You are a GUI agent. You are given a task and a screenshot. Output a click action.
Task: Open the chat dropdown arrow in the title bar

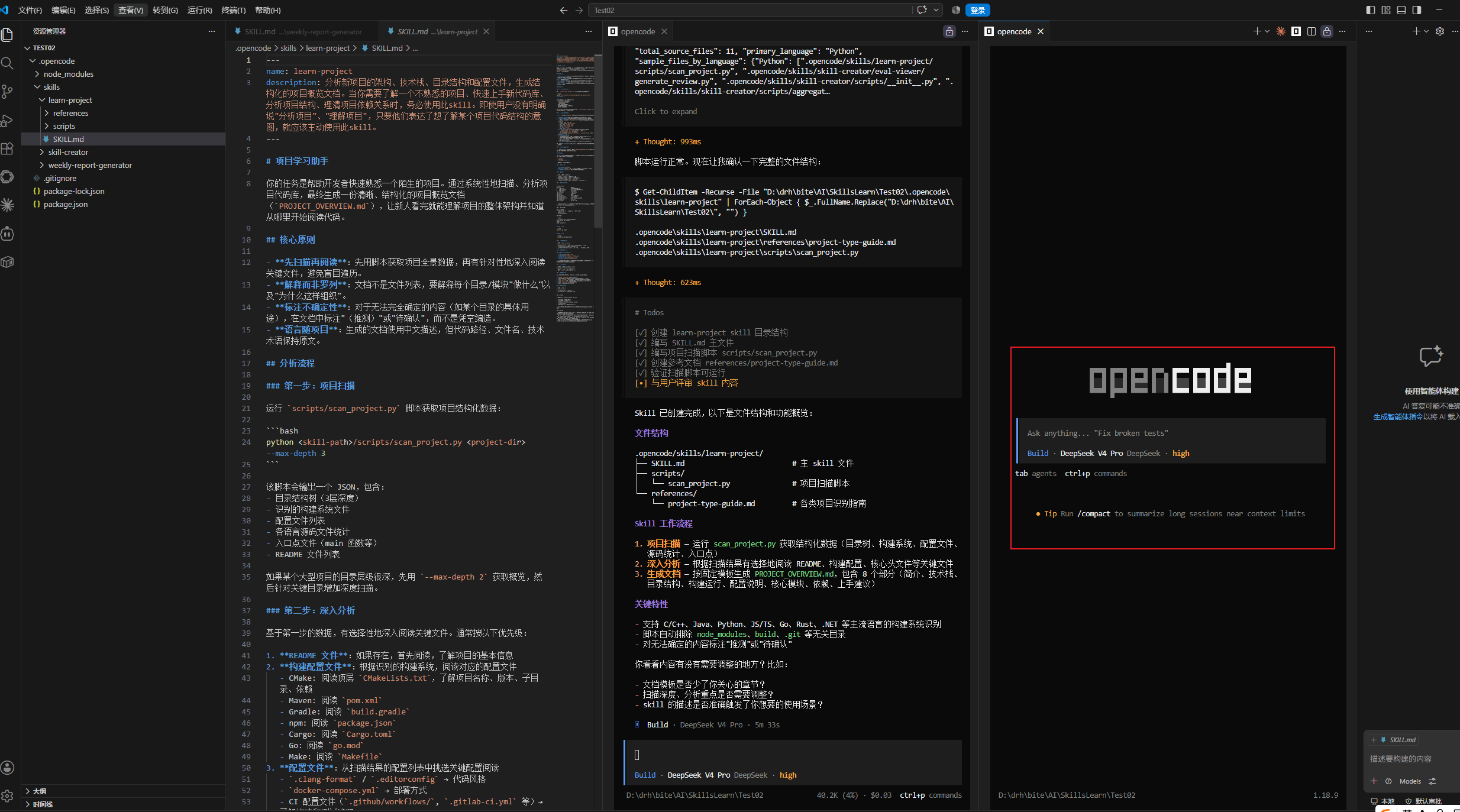[x=936, y=10]
